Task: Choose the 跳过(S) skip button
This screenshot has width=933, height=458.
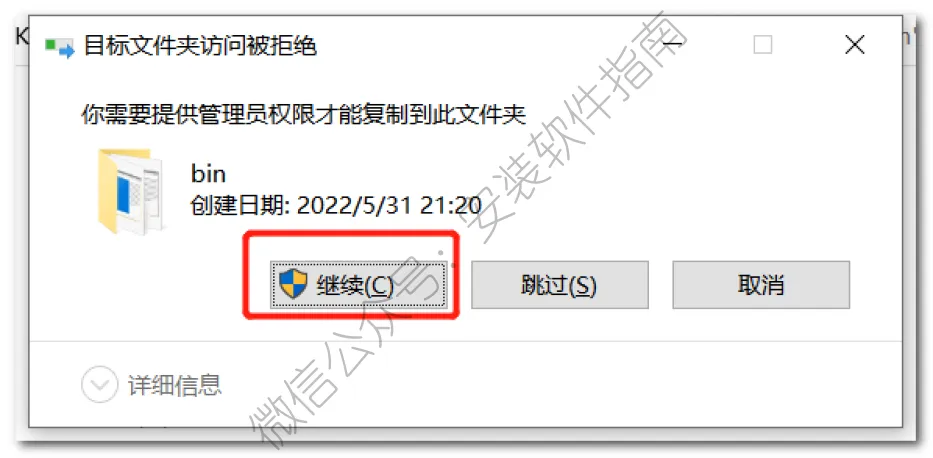Action: click(x=559, y=286)
